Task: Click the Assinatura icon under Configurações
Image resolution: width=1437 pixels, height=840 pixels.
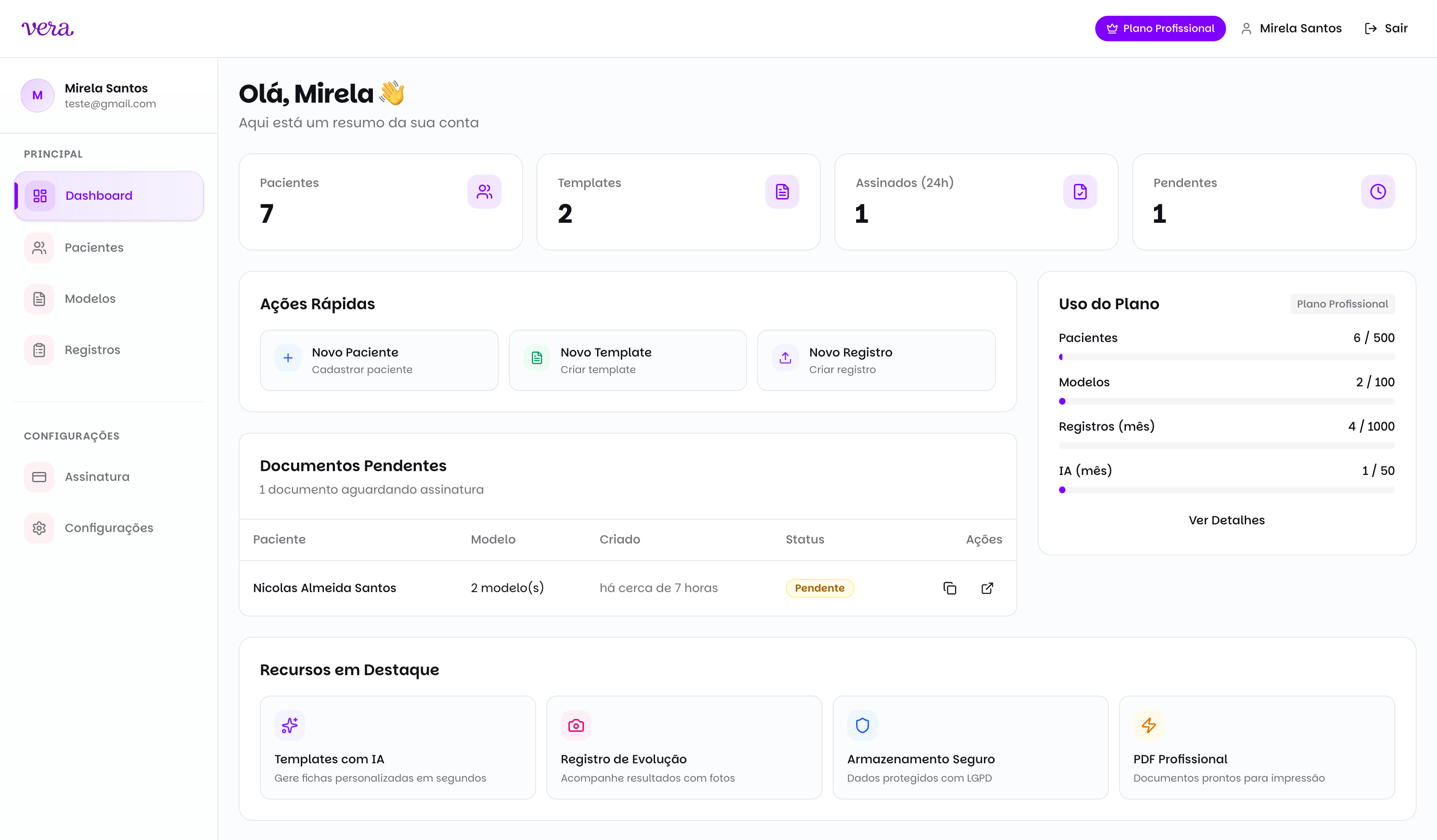Action: pos(38,476)
